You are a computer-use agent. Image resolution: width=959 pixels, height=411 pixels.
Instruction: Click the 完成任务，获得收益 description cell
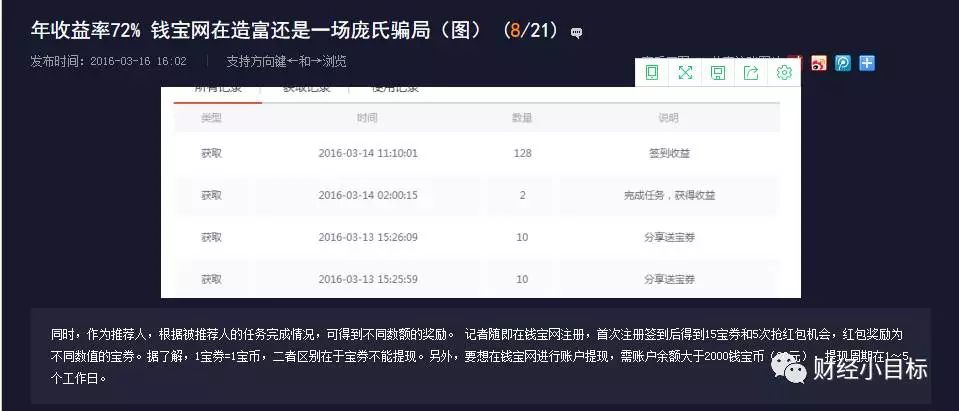tap(669, 195)
